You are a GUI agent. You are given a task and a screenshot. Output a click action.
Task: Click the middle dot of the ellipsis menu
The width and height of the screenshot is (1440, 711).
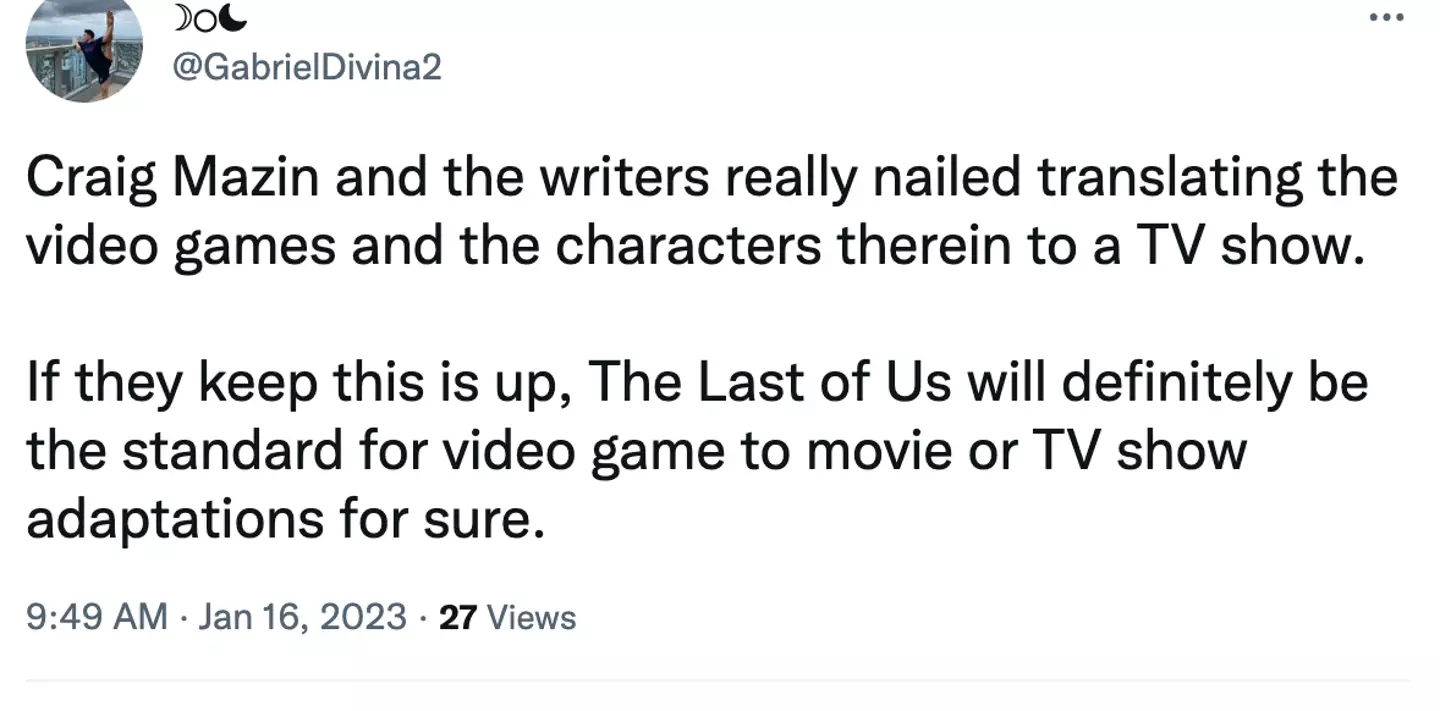coord(1387,17)
